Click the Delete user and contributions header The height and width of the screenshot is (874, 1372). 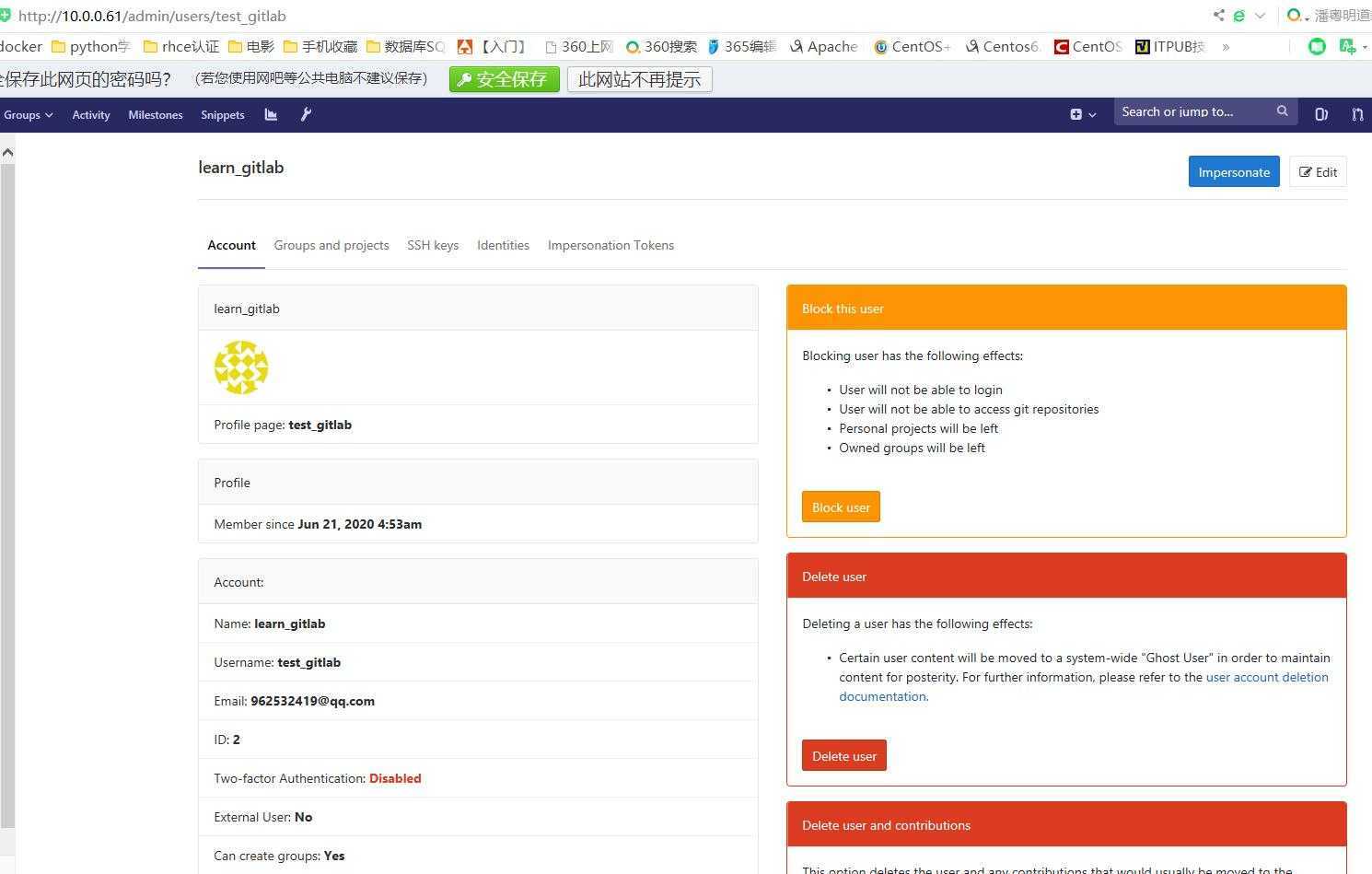[x=1066, y=825]
